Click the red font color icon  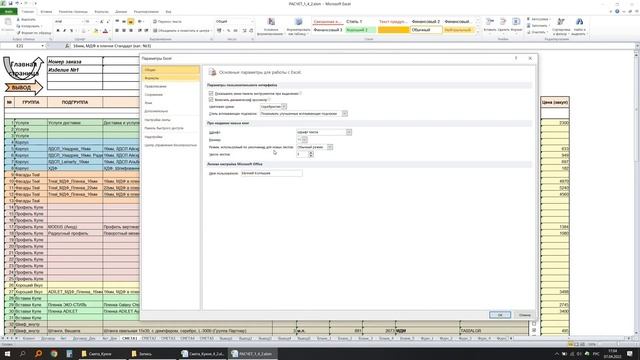click(x=105, y=31)
